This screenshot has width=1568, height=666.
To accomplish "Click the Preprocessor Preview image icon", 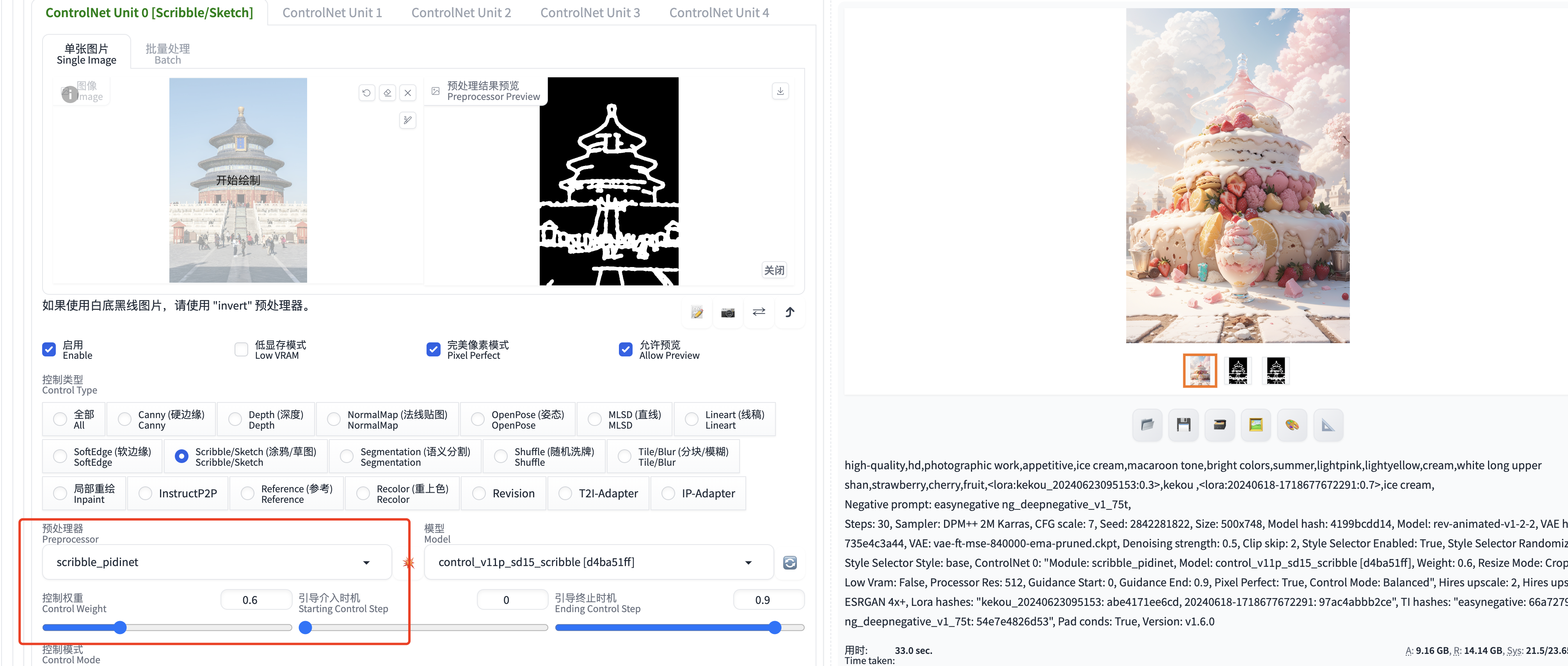I will click(x=436, y=91).
